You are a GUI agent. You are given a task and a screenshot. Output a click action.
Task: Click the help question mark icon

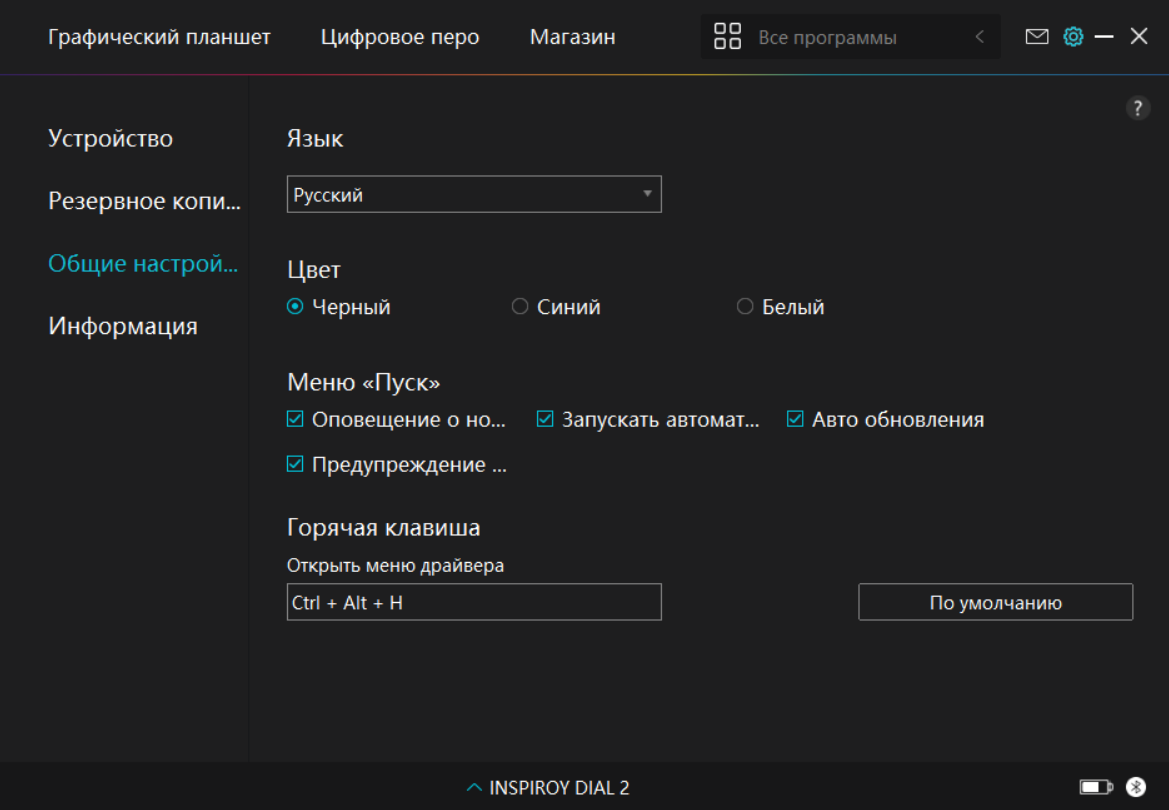tap(1138, 109)
